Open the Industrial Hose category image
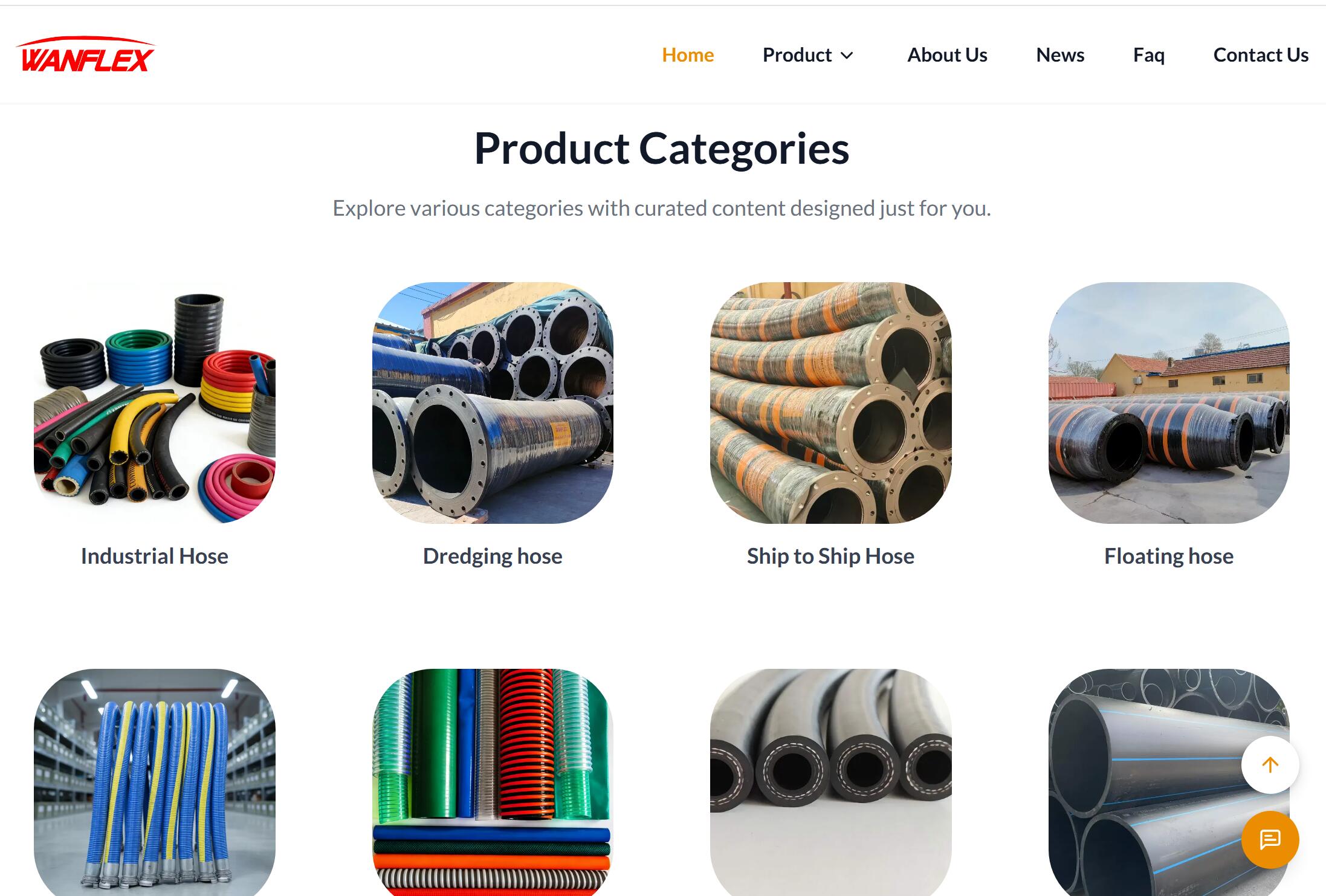Screen dimensions: 1326x896 pyautogui.click(x=155, y=403)
